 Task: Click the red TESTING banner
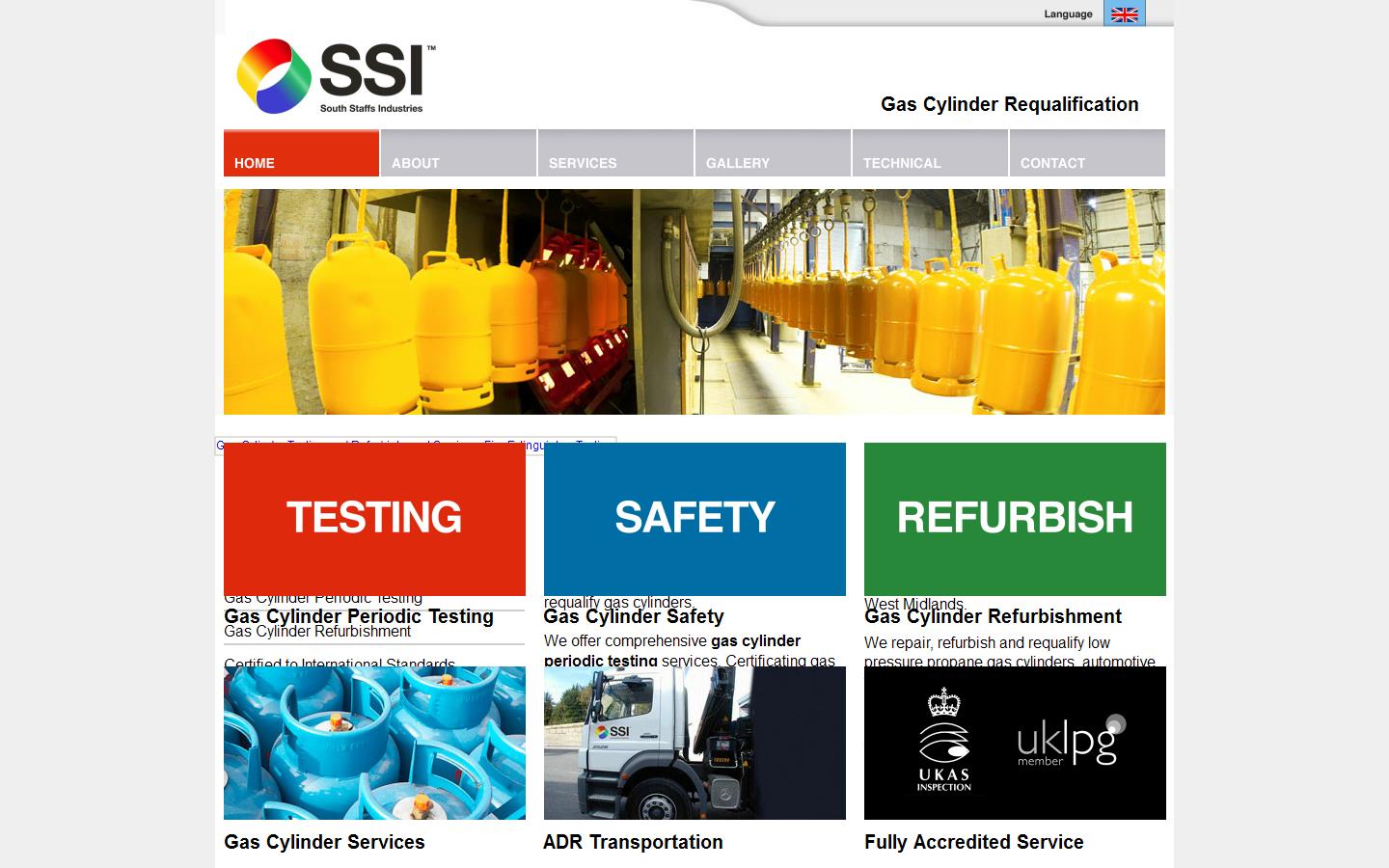[x=374, y=518]
